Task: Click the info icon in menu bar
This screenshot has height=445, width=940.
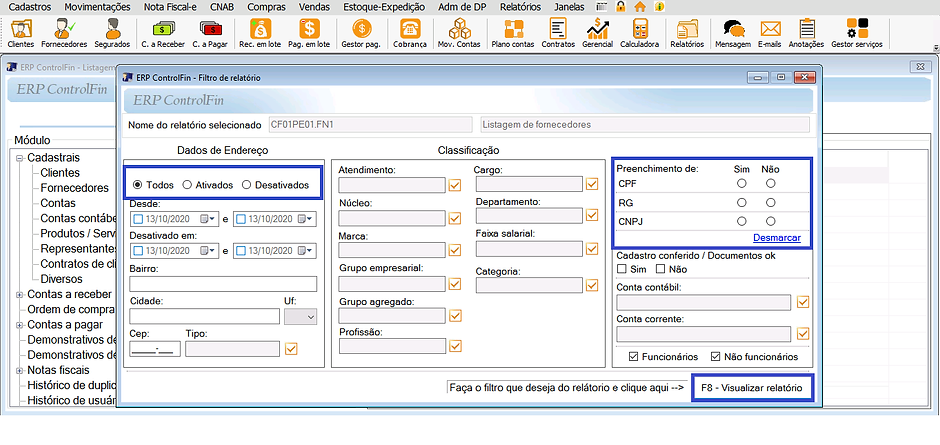Action: point(659,7)
